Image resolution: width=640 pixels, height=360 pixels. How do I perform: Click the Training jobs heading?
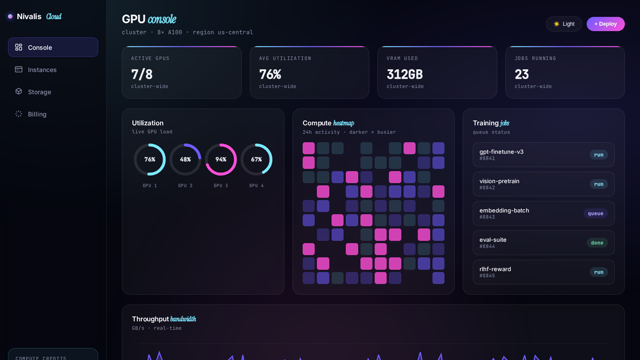491,123
